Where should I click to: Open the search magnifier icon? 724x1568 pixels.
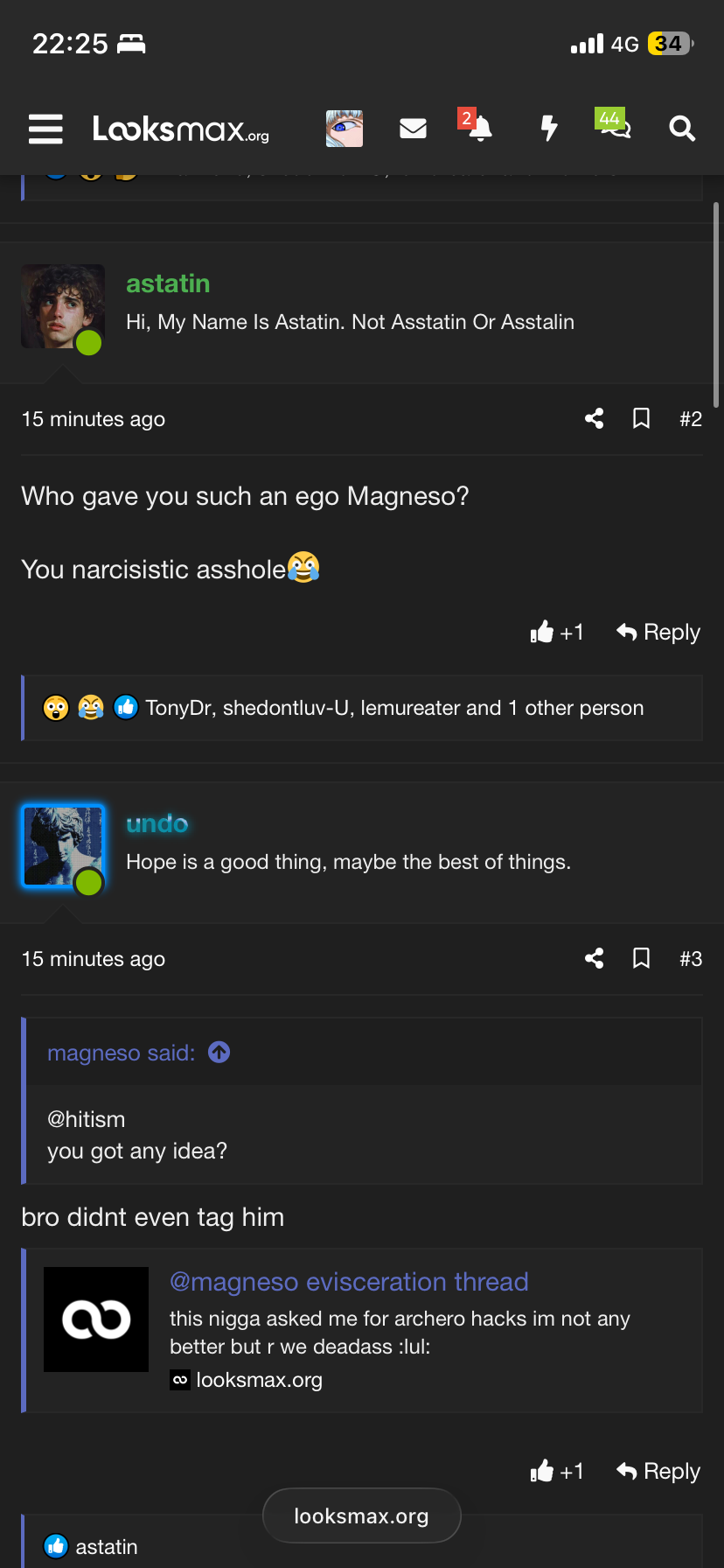[682, 129]
